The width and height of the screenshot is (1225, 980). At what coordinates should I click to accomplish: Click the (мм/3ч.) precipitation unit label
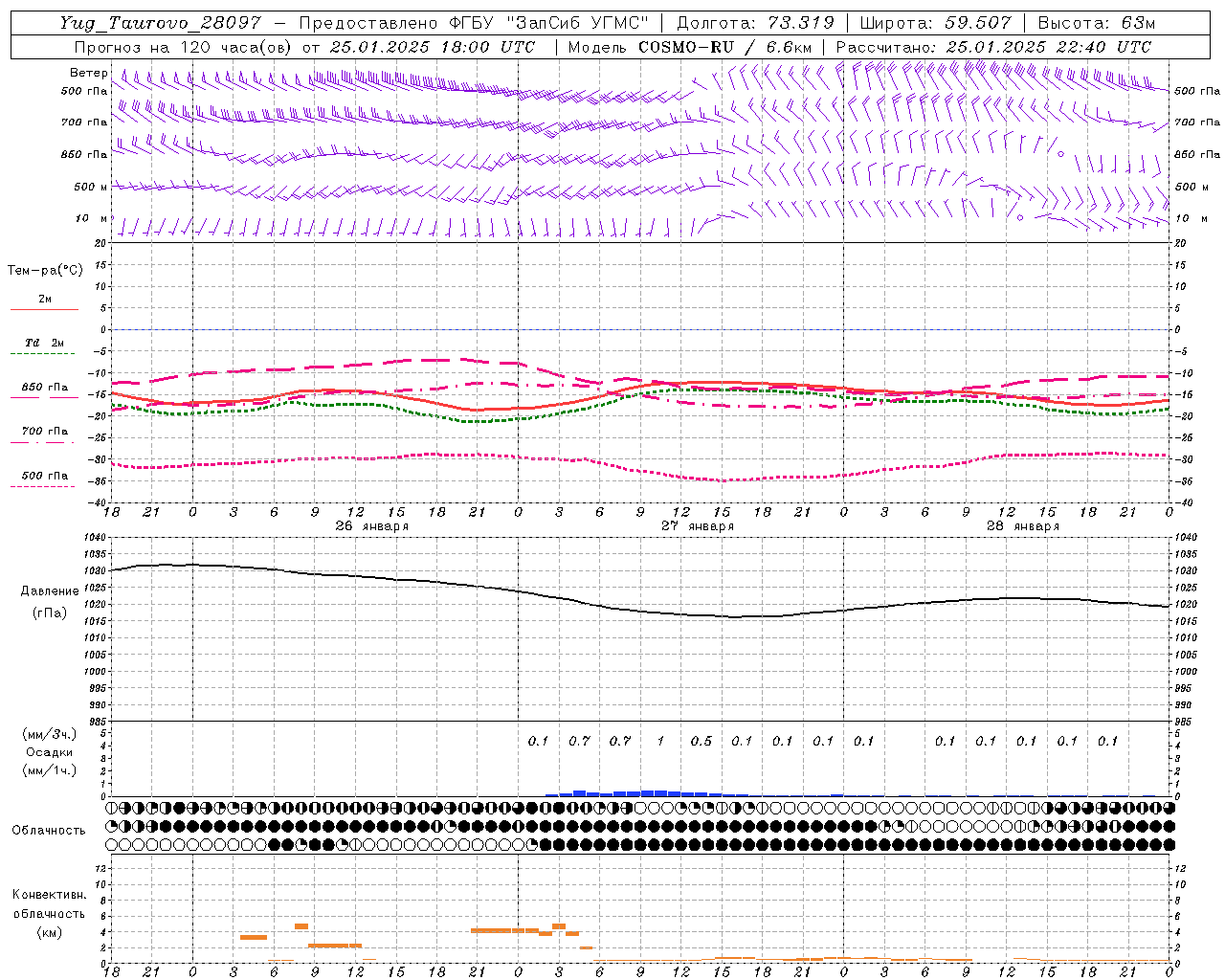tap(50, 734)
